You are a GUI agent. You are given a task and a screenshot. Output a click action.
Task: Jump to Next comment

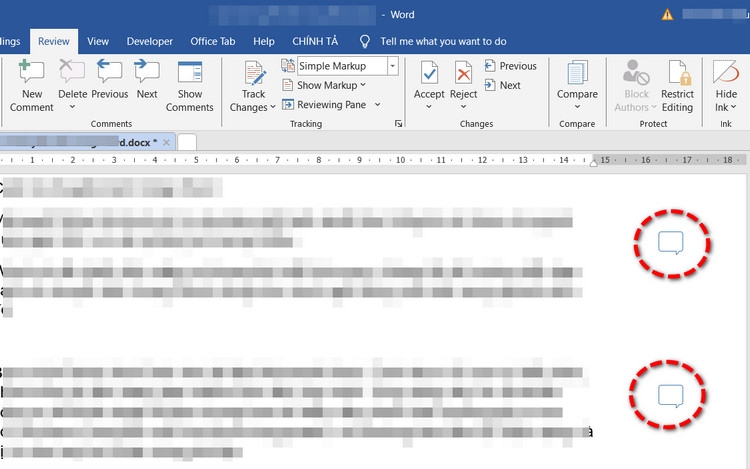click(x=147, y=79)
